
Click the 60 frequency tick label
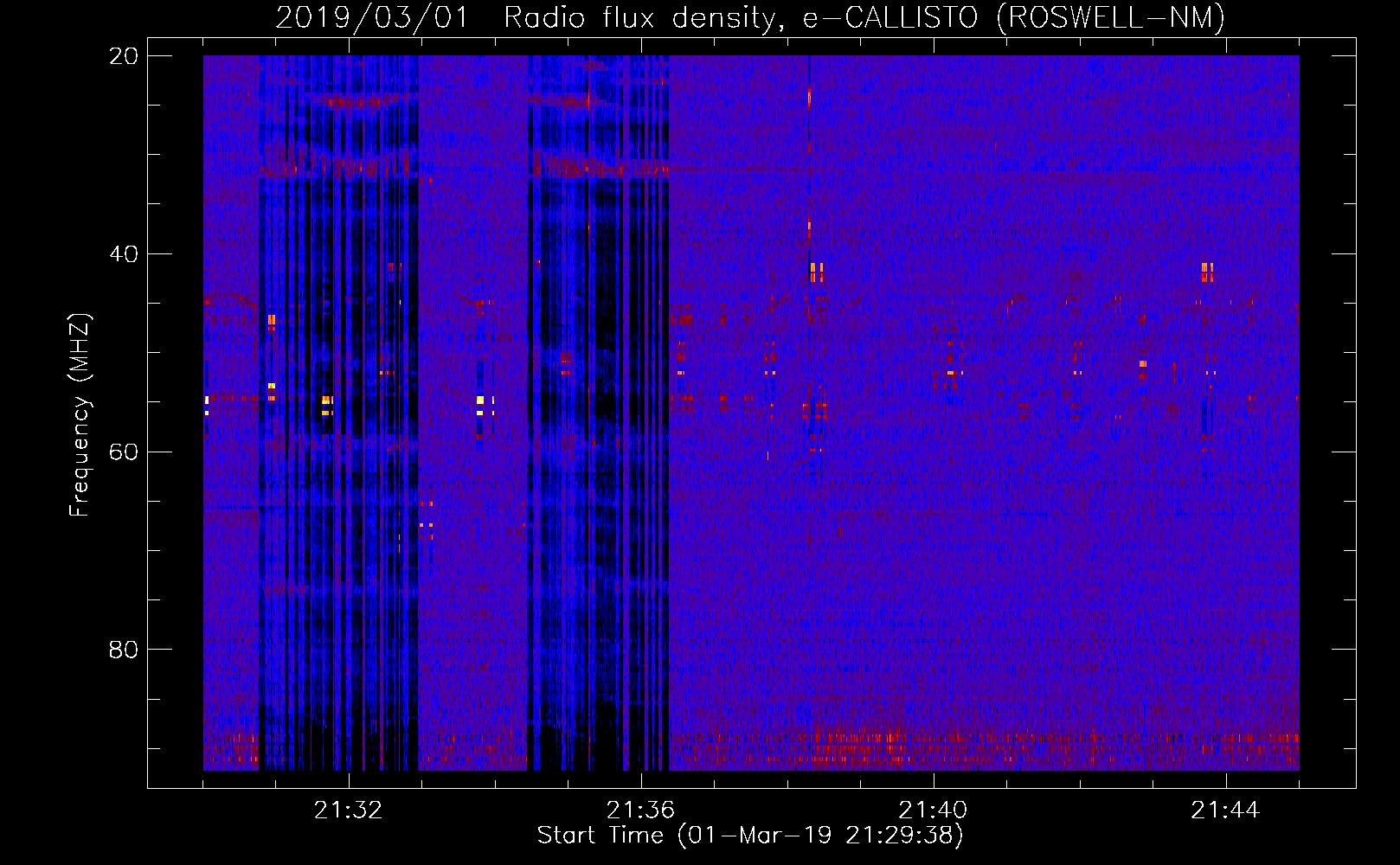[123, 452]
